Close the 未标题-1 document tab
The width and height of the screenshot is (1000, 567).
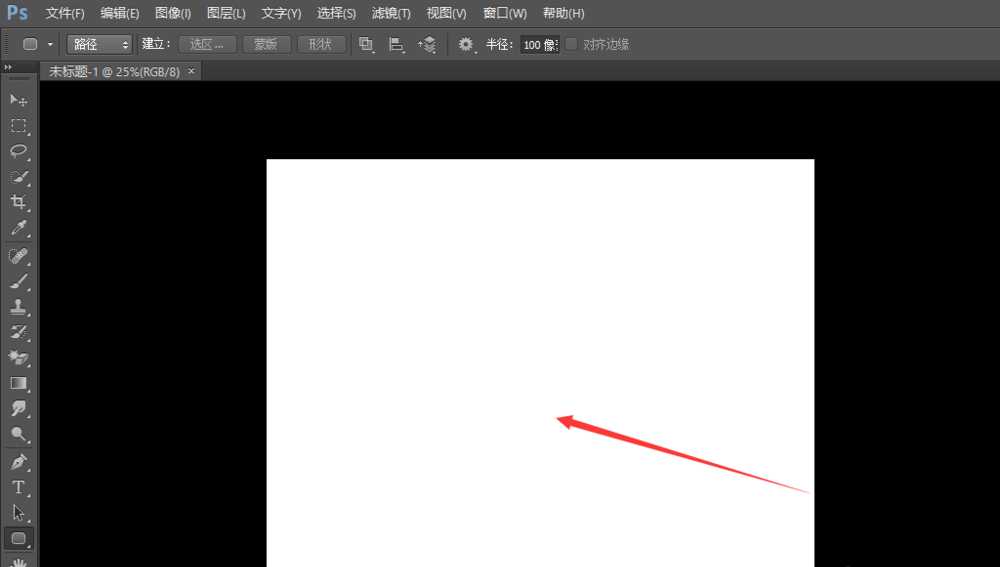(x=191, y=71)
